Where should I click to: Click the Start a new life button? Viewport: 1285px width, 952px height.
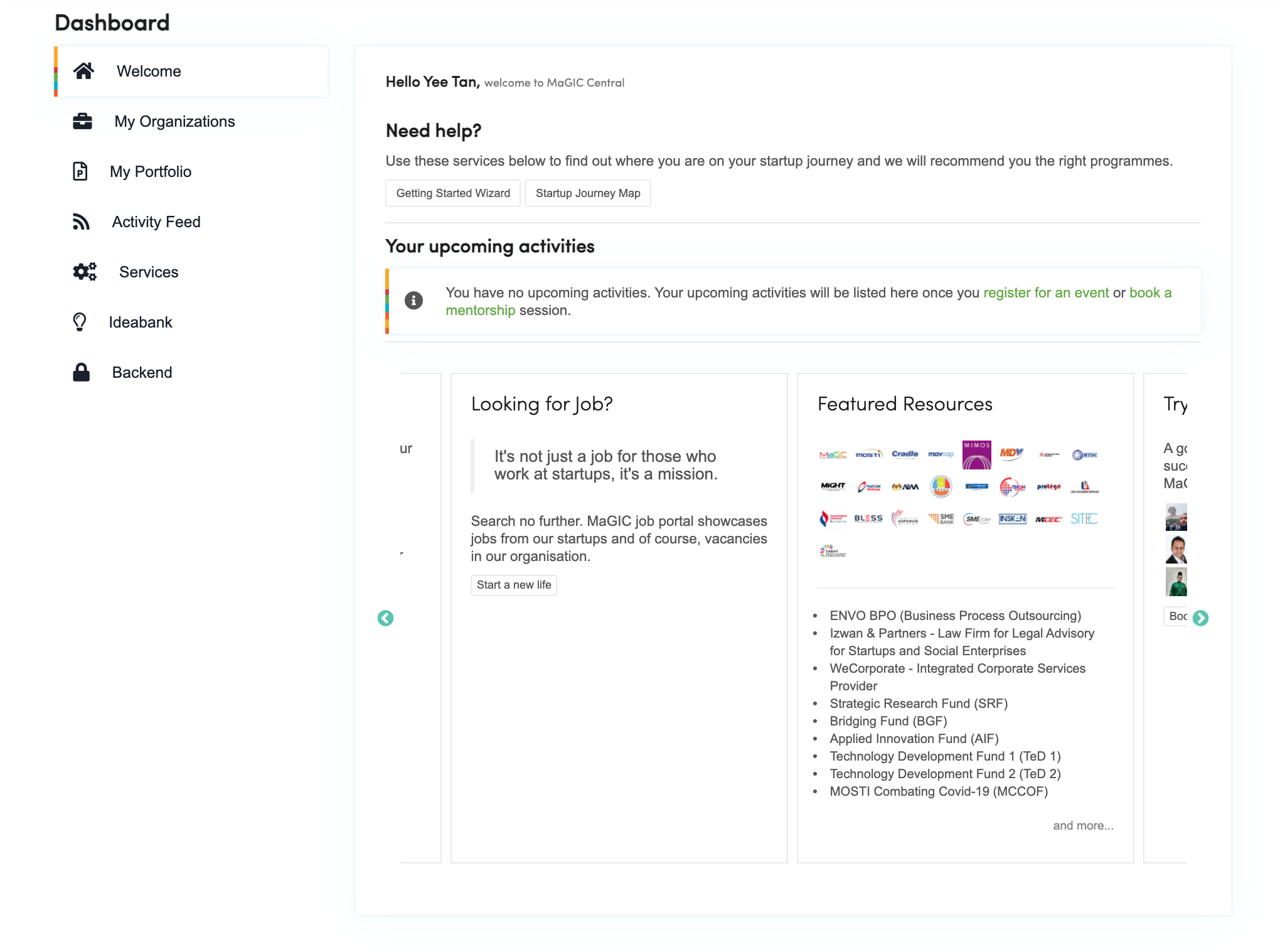pyautogui.click(x=514, y=585)
